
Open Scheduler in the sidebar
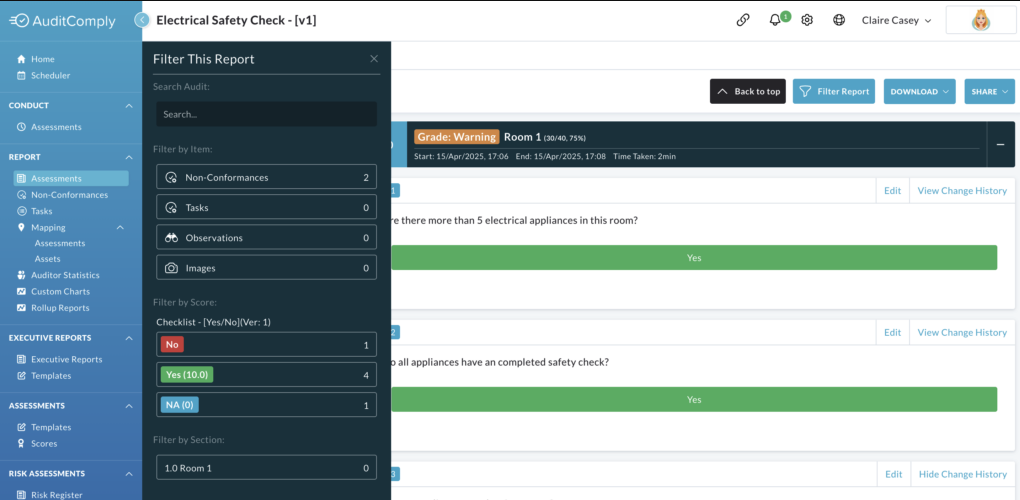click(x=51, y=75)
